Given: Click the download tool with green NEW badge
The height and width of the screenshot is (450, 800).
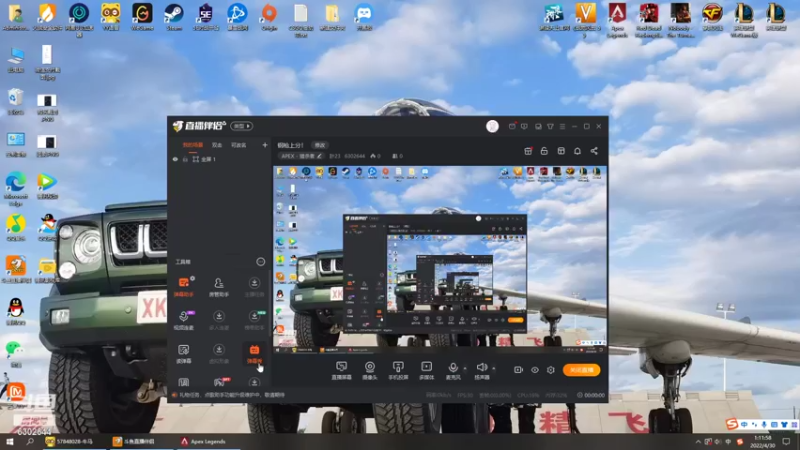Looking at the screenshot, I should (x=254, y=319).
